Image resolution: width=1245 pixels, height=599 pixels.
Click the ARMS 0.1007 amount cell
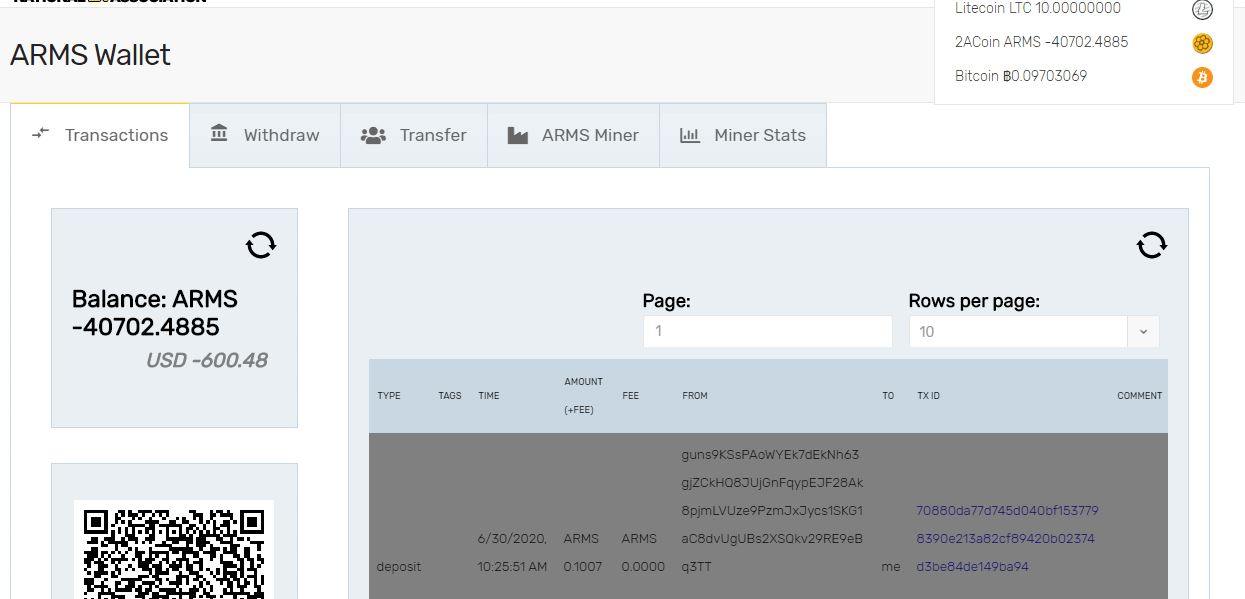point(583,553)
